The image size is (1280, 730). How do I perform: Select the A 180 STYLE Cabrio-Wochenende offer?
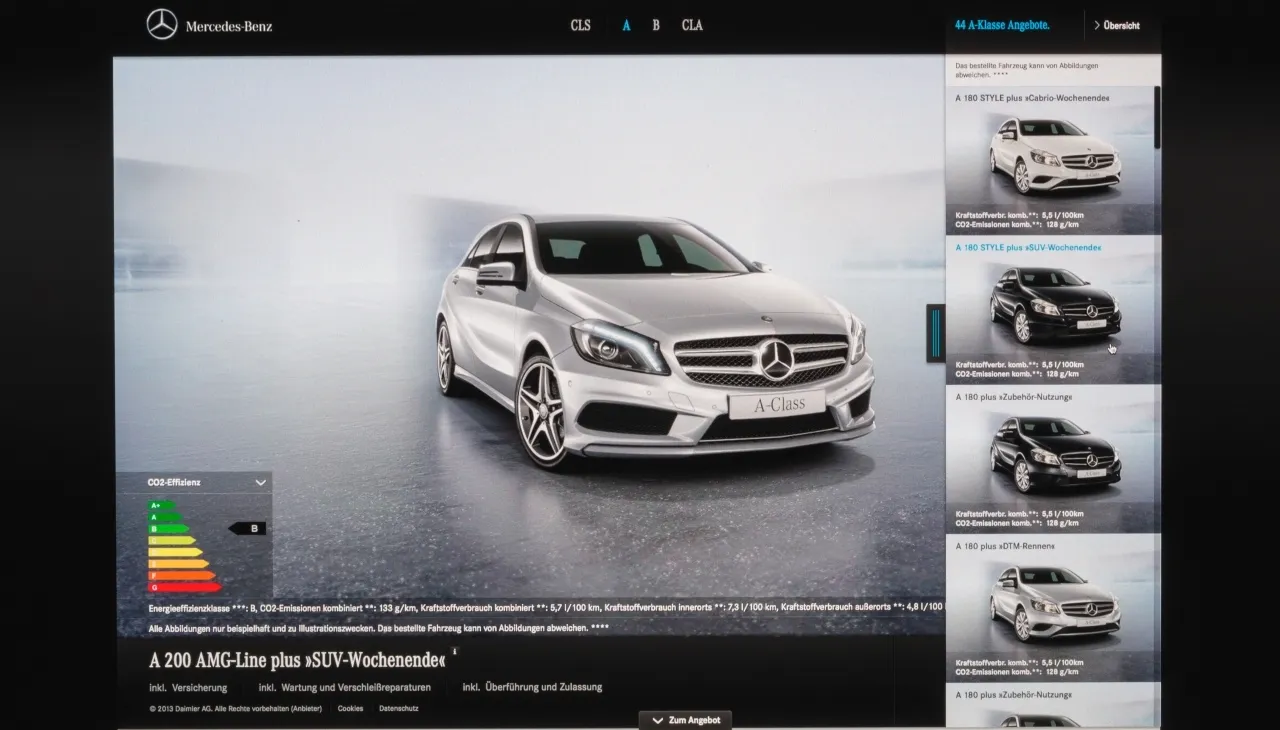coord(1050,160)
